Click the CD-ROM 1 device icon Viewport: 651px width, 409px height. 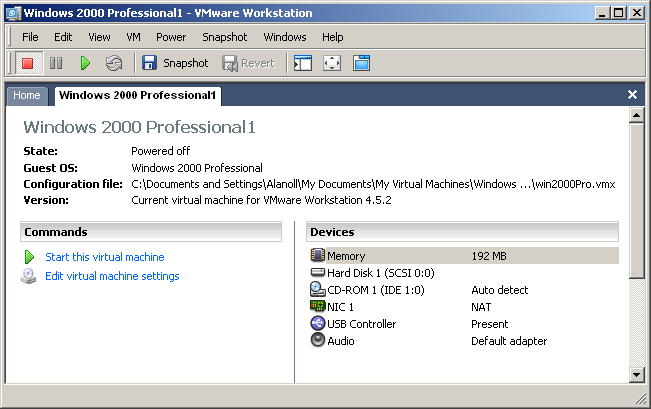pyautogui.click(x=318, y=289)
